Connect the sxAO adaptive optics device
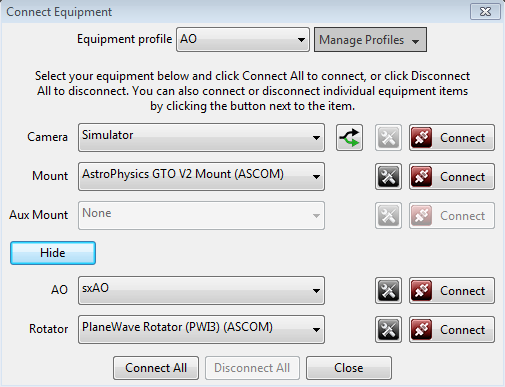 coord(452,291)
